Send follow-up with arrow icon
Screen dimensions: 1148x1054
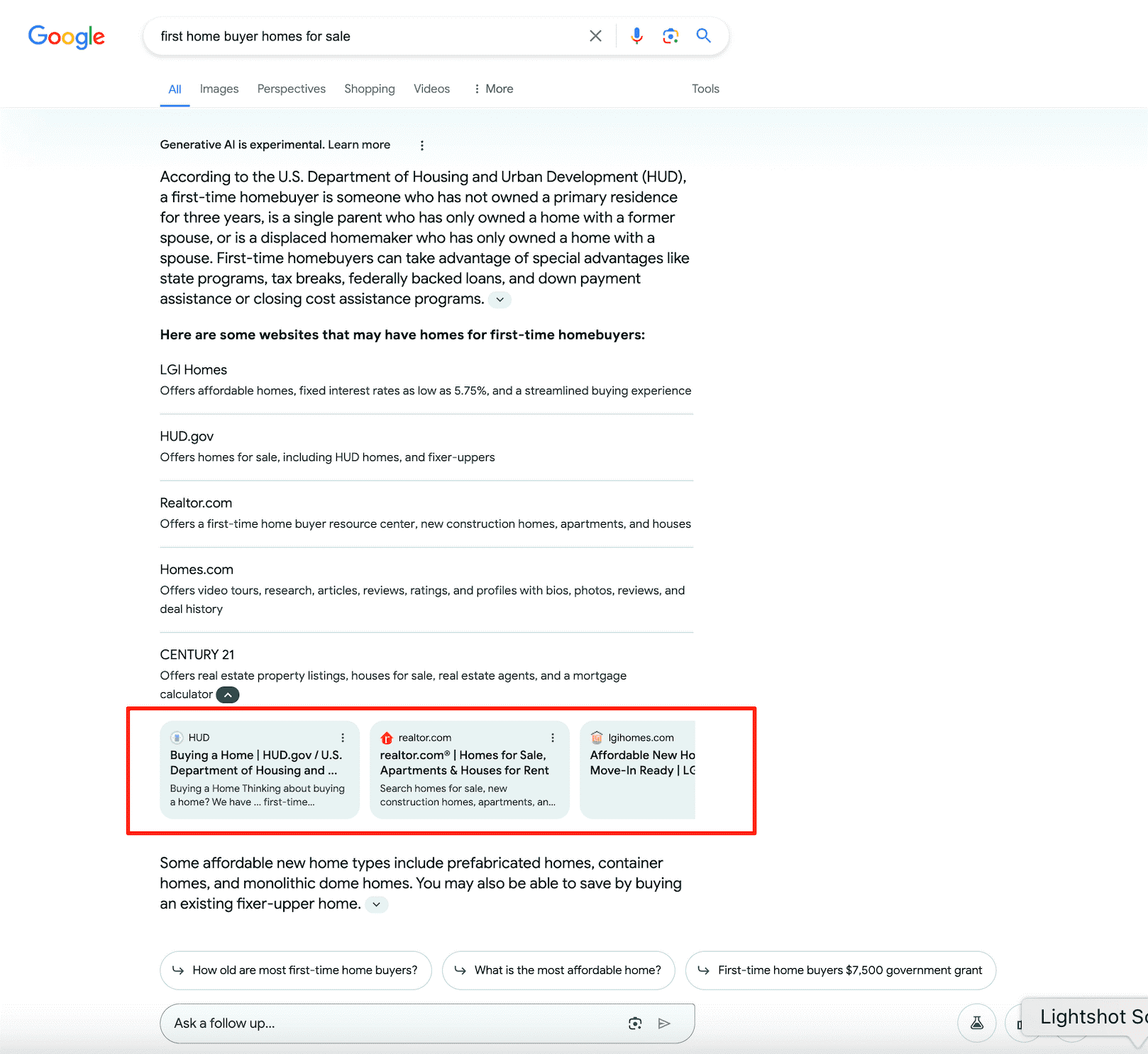664,1024
